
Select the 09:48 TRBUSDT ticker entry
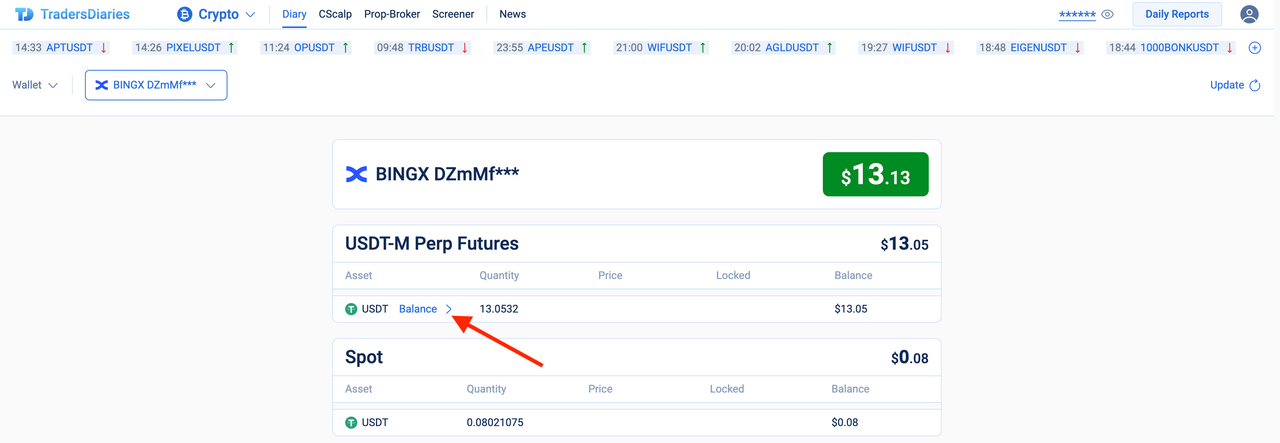click(422, 47)
